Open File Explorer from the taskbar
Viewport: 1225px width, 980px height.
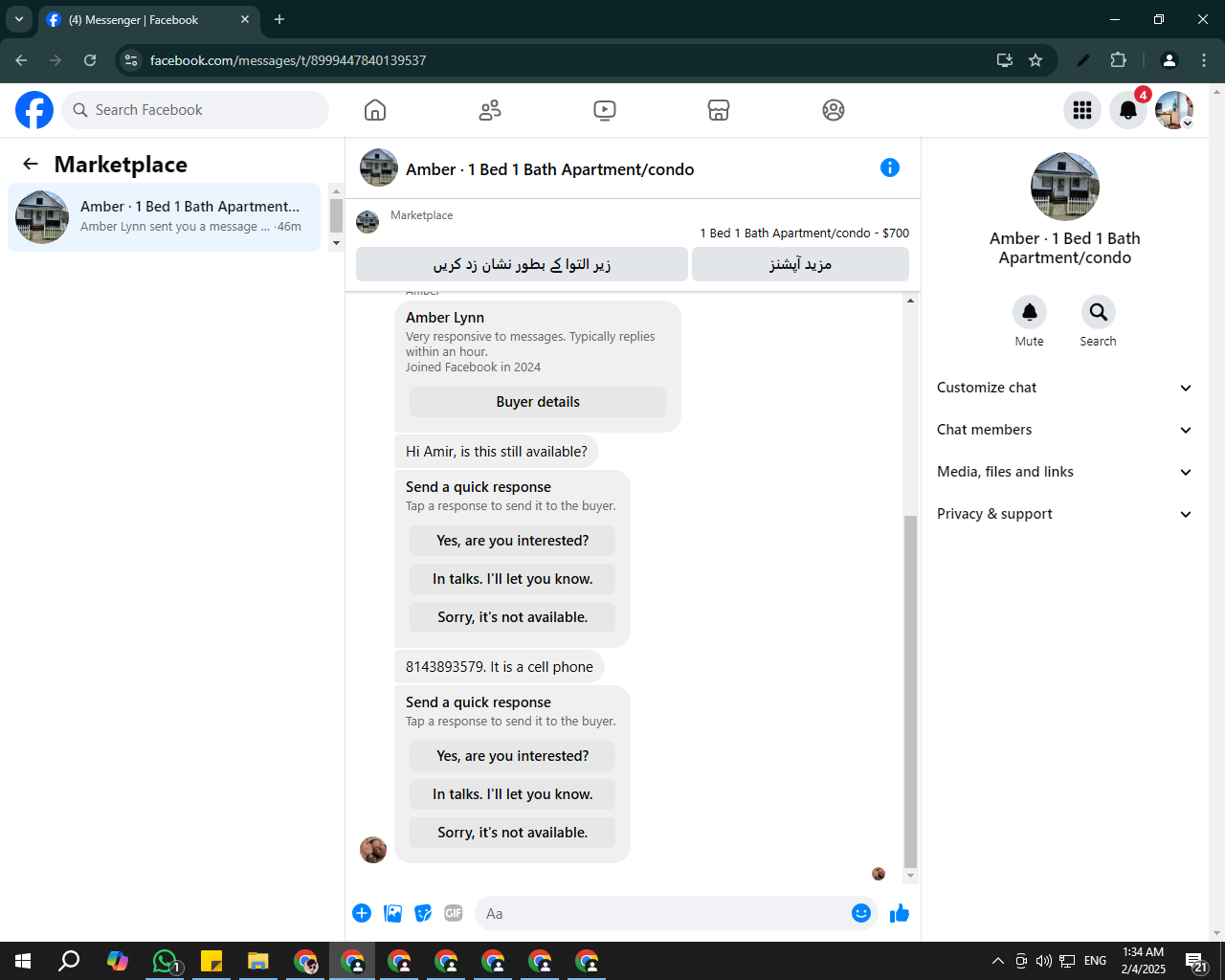258,961
